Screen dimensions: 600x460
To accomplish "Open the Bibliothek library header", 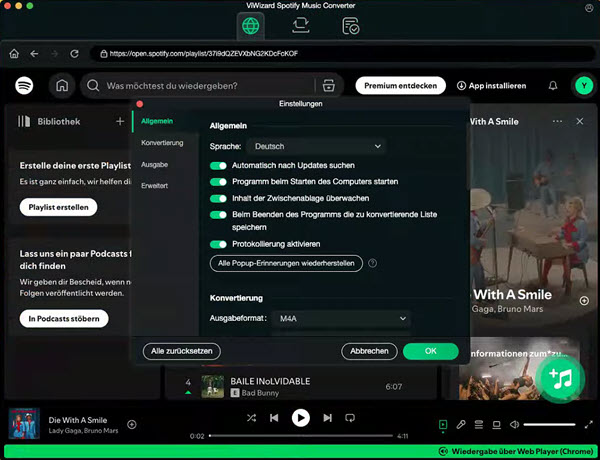I will tap(49, 121).
